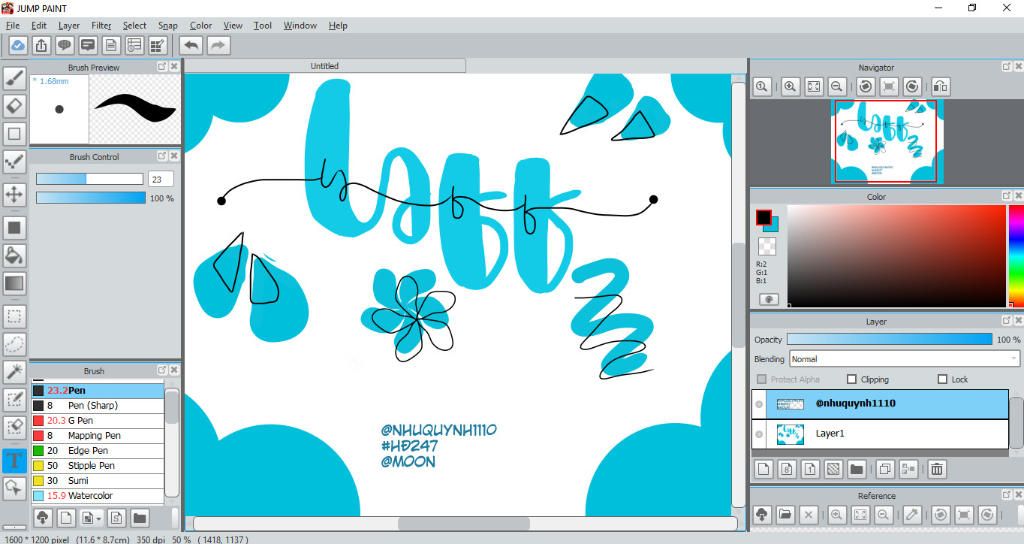This screenshot has height=544, width=1024.
Task: Select the G Pen brush
Action: (98, 421)
